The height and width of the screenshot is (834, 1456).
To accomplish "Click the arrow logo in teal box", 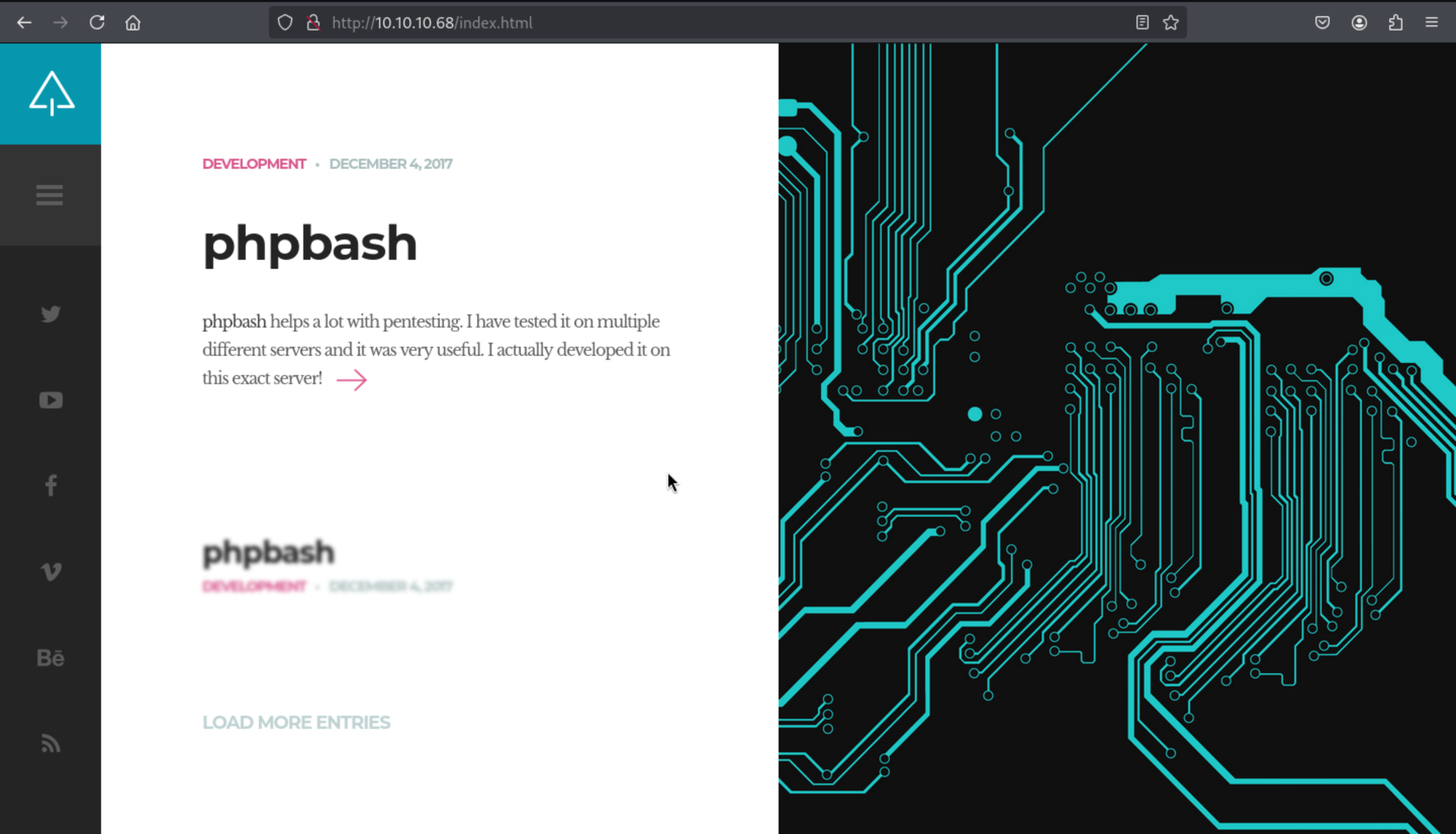I will pos(52,94).
